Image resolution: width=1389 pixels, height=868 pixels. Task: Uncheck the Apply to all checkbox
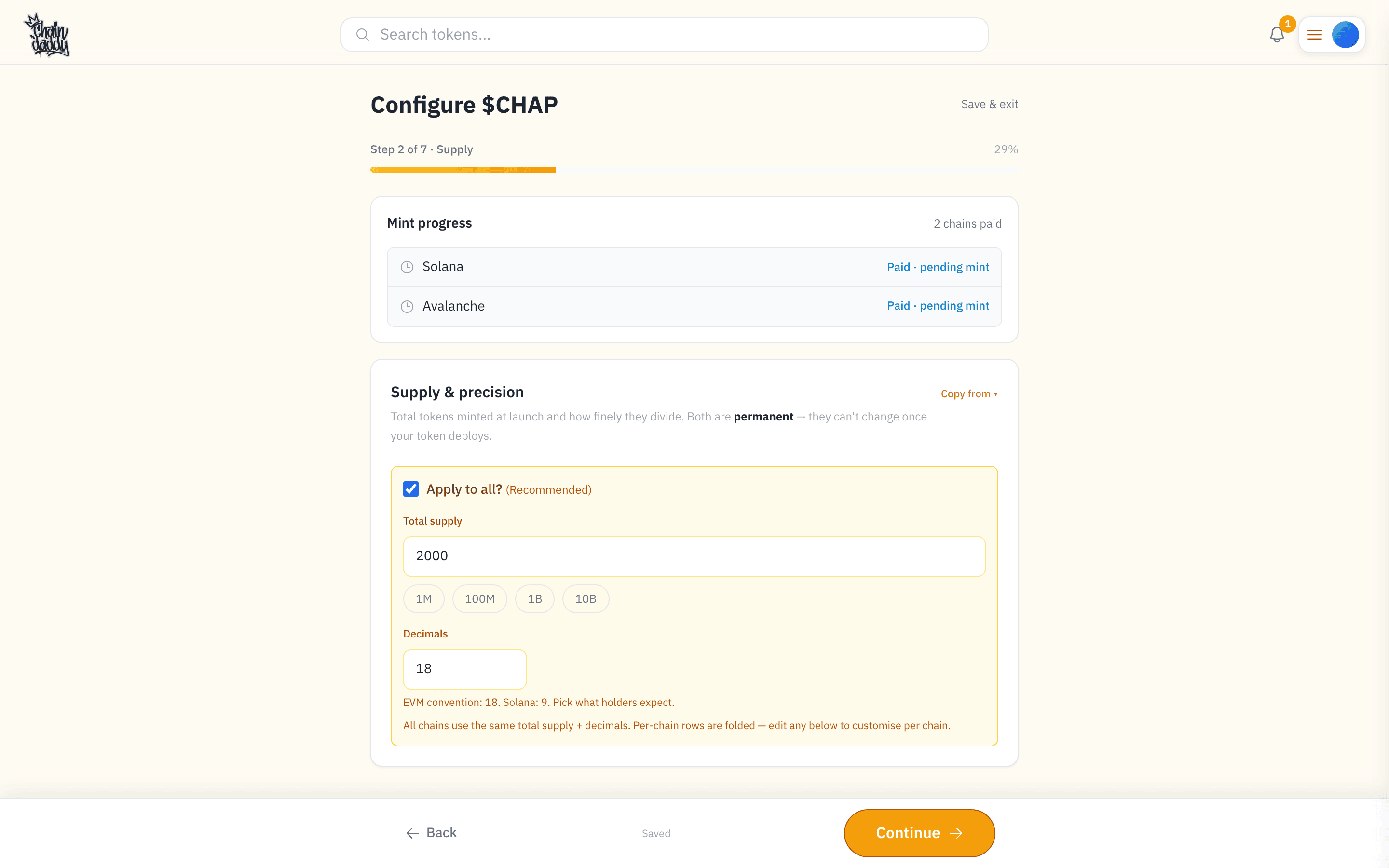tap(411, 489)
